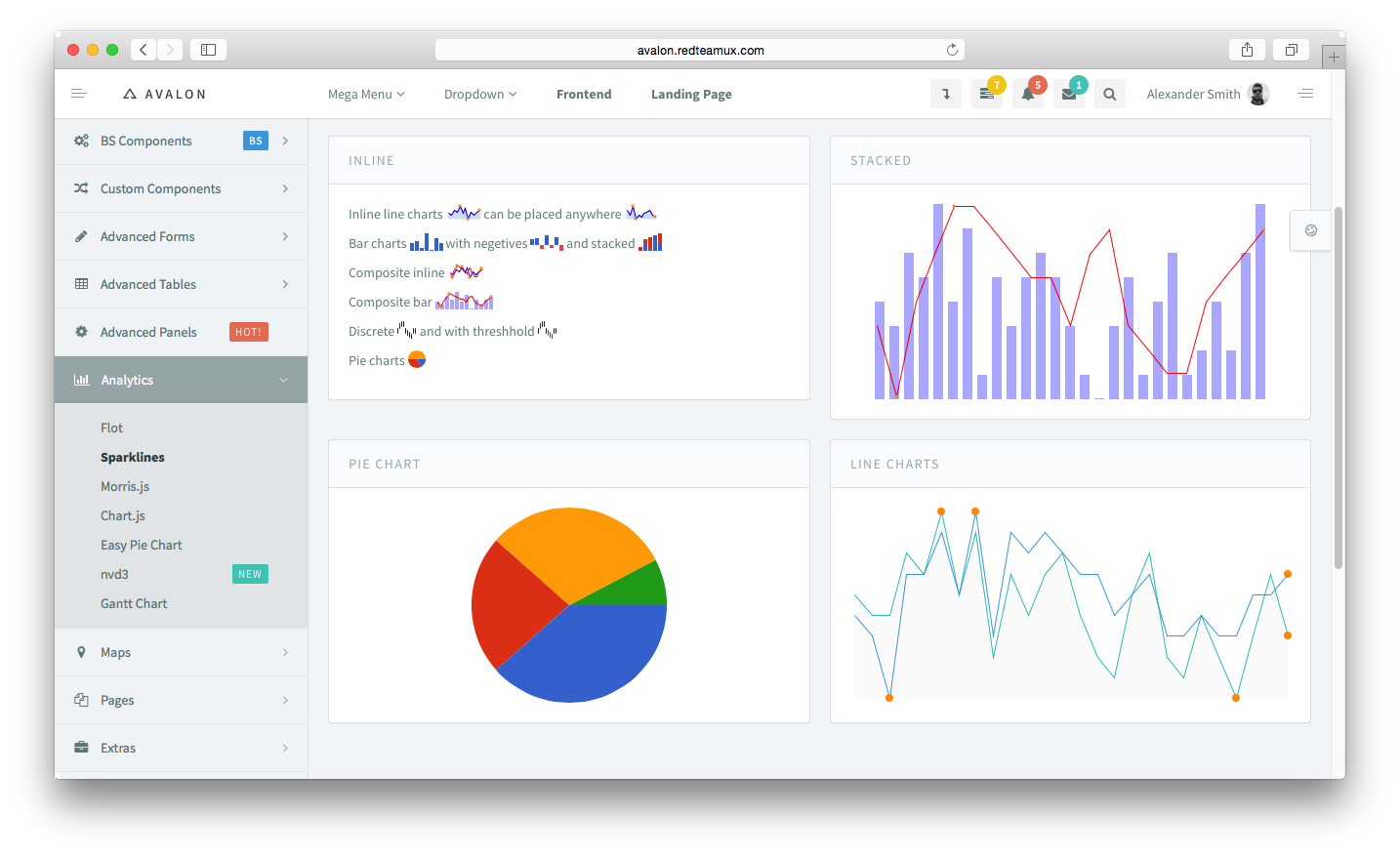Viewport: 1400px width, 857px height.
Task: Open Gantt Chart submenu item
Action: (134, 603)
